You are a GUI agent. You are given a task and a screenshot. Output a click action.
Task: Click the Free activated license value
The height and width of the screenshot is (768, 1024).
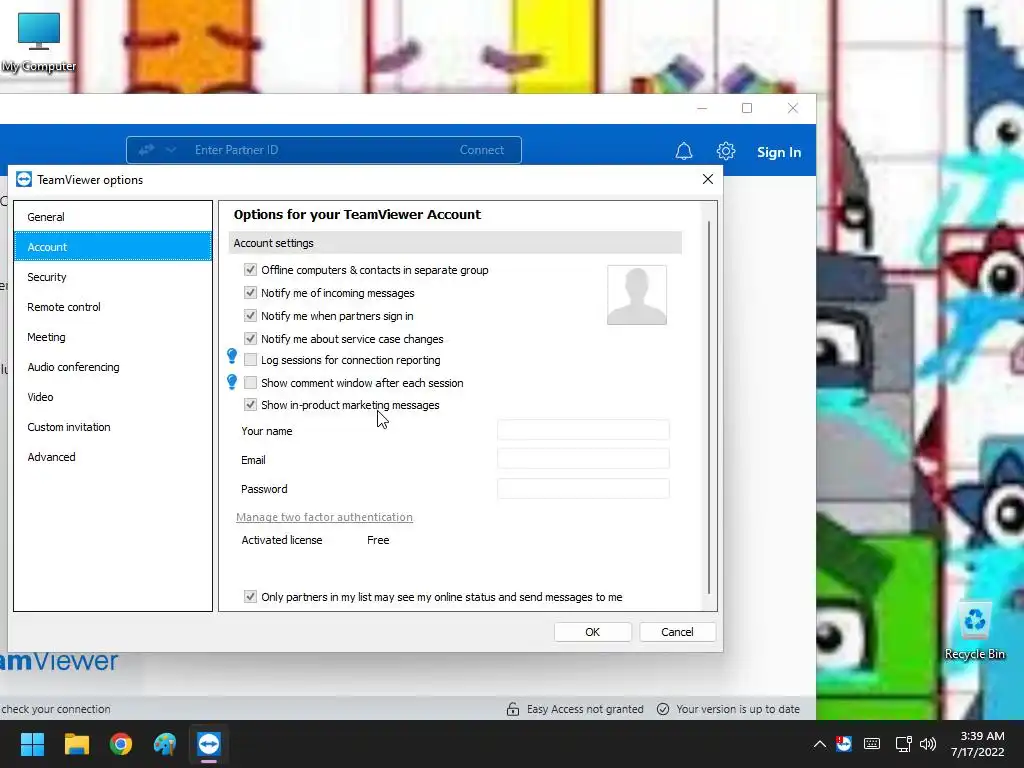tap(378, 540)
